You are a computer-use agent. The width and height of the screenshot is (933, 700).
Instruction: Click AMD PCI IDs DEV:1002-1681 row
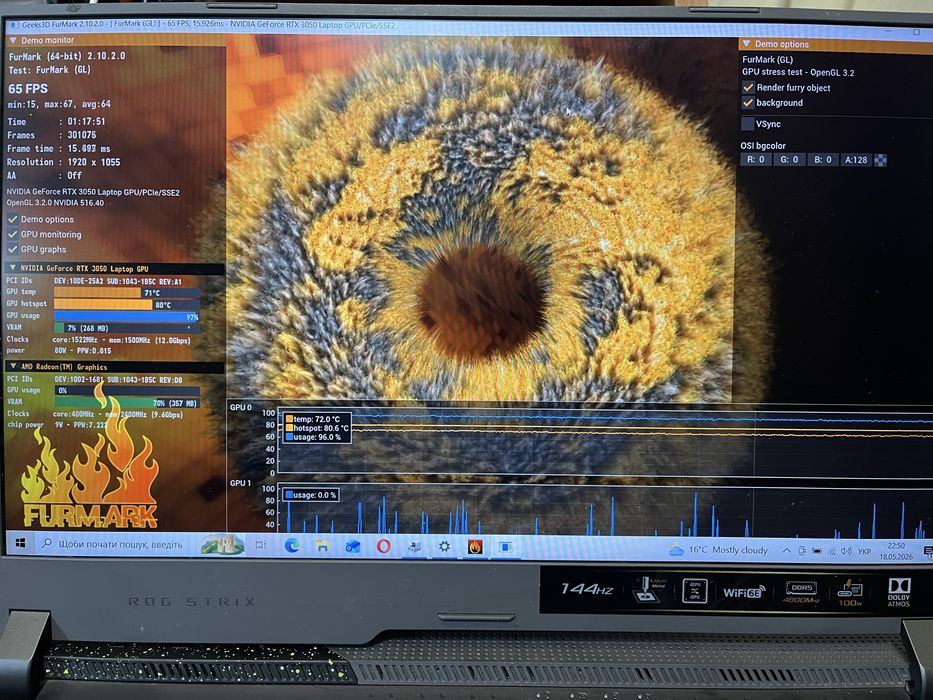click(95, 379)
